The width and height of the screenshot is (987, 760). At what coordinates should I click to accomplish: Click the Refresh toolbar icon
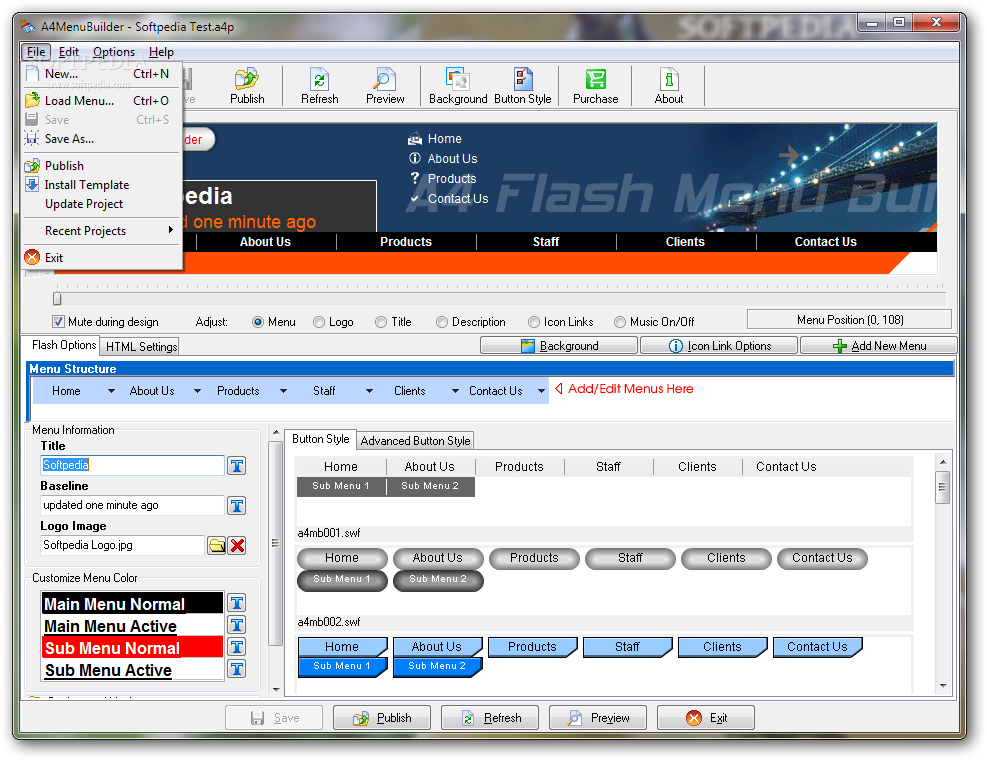[x=319, y=86]
